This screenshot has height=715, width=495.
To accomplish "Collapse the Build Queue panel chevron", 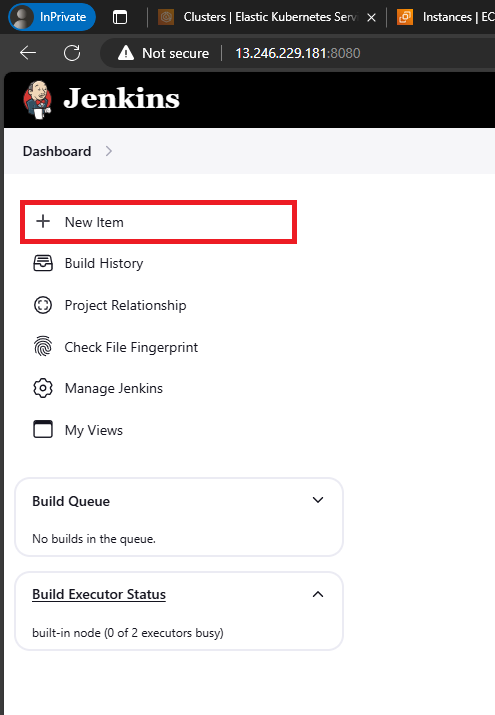I will [x=318, y=500].
